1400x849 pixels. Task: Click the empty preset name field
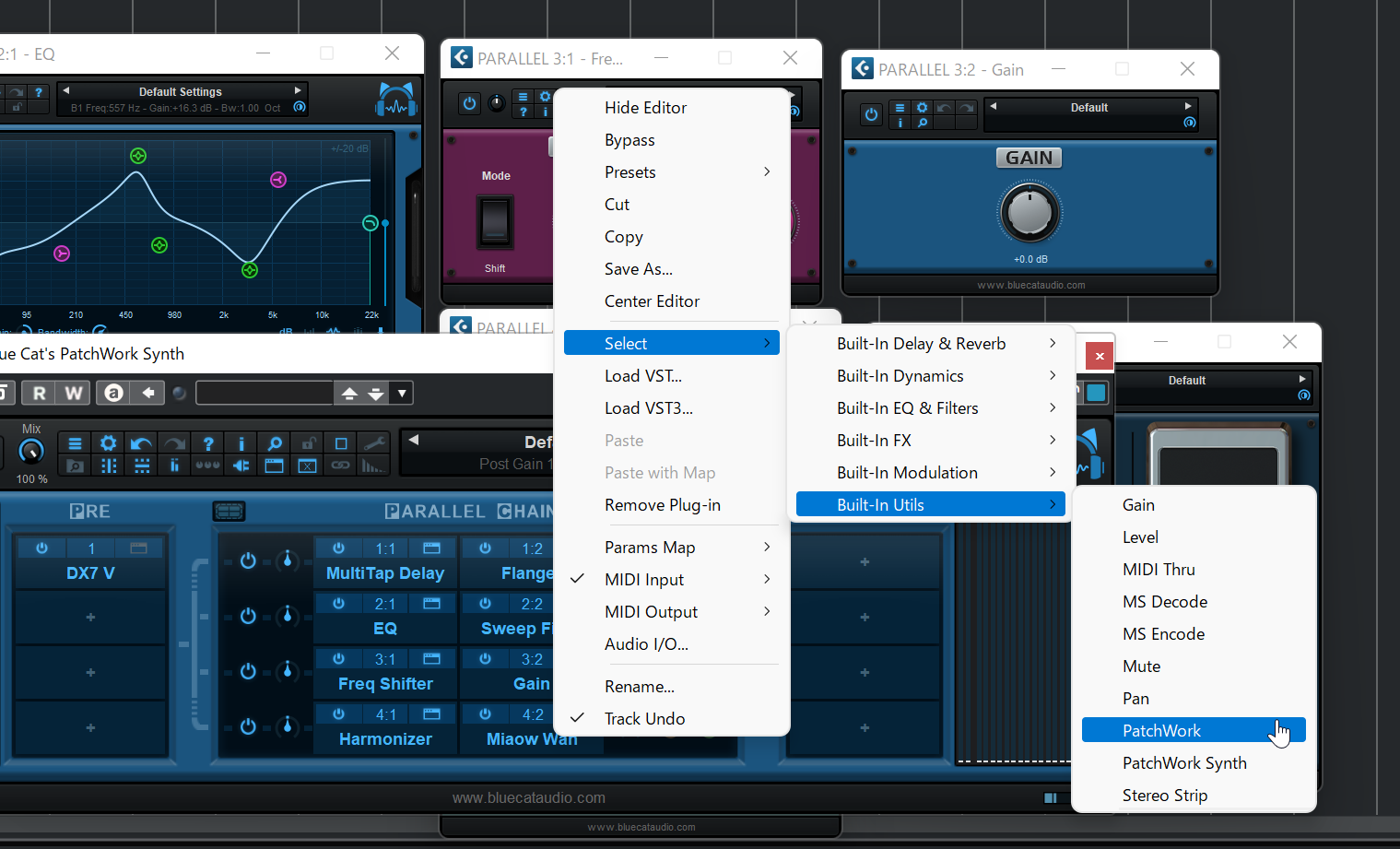(265, 394)
